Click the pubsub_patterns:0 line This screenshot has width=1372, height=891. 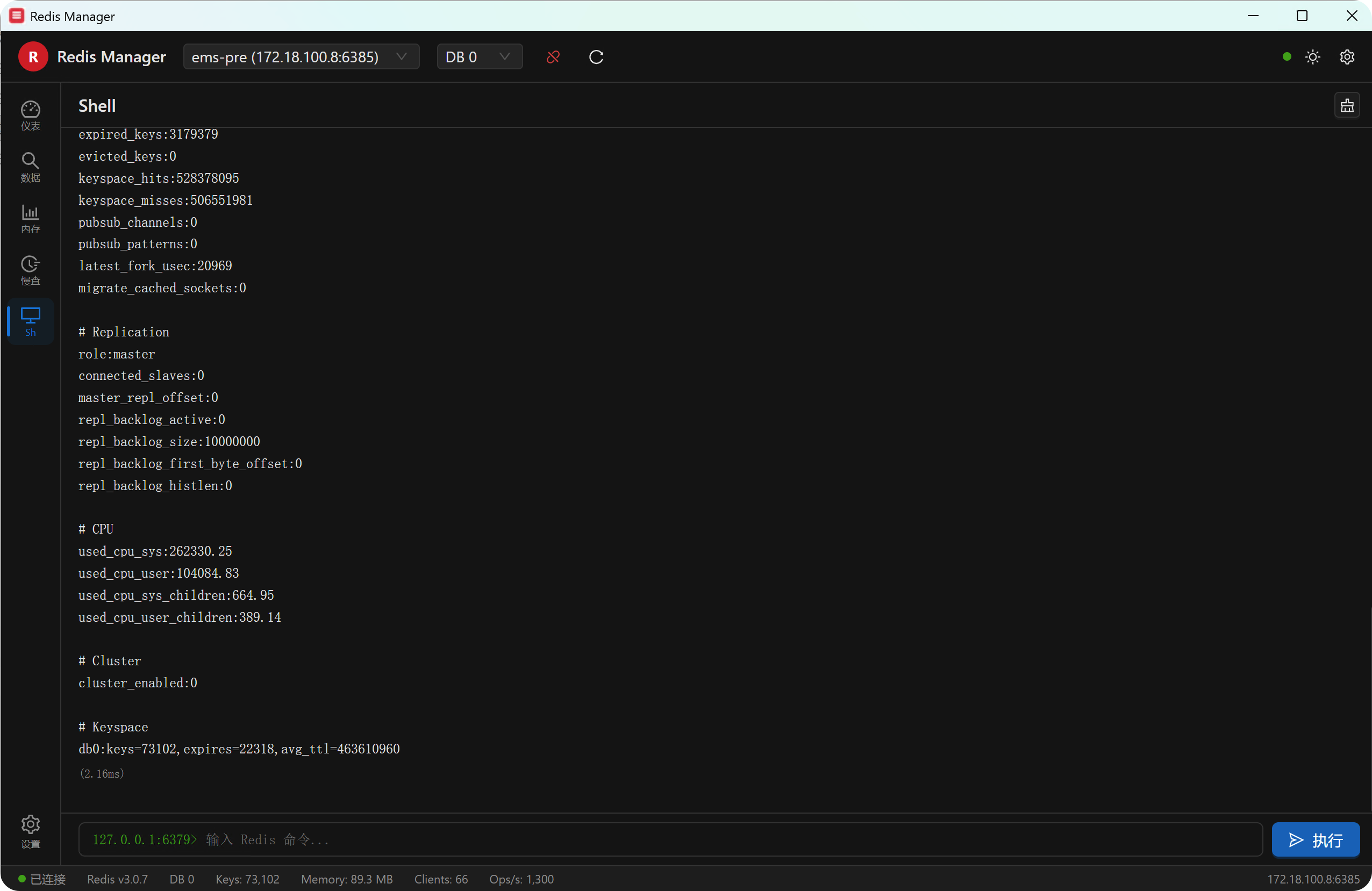(x=138, y=244)
